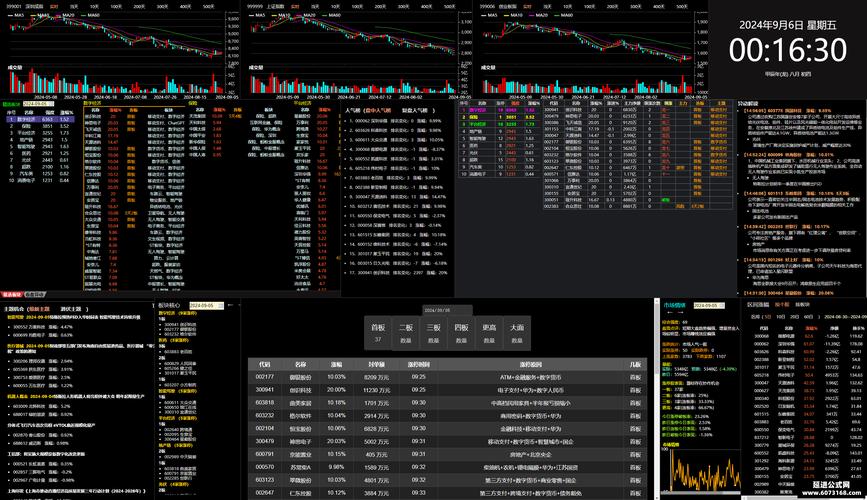Image resolution: width=867 pixels, height=500 pixels.
Task: Sort limit-up table by 涨停时间 column
Action: (x=418, y=364)
